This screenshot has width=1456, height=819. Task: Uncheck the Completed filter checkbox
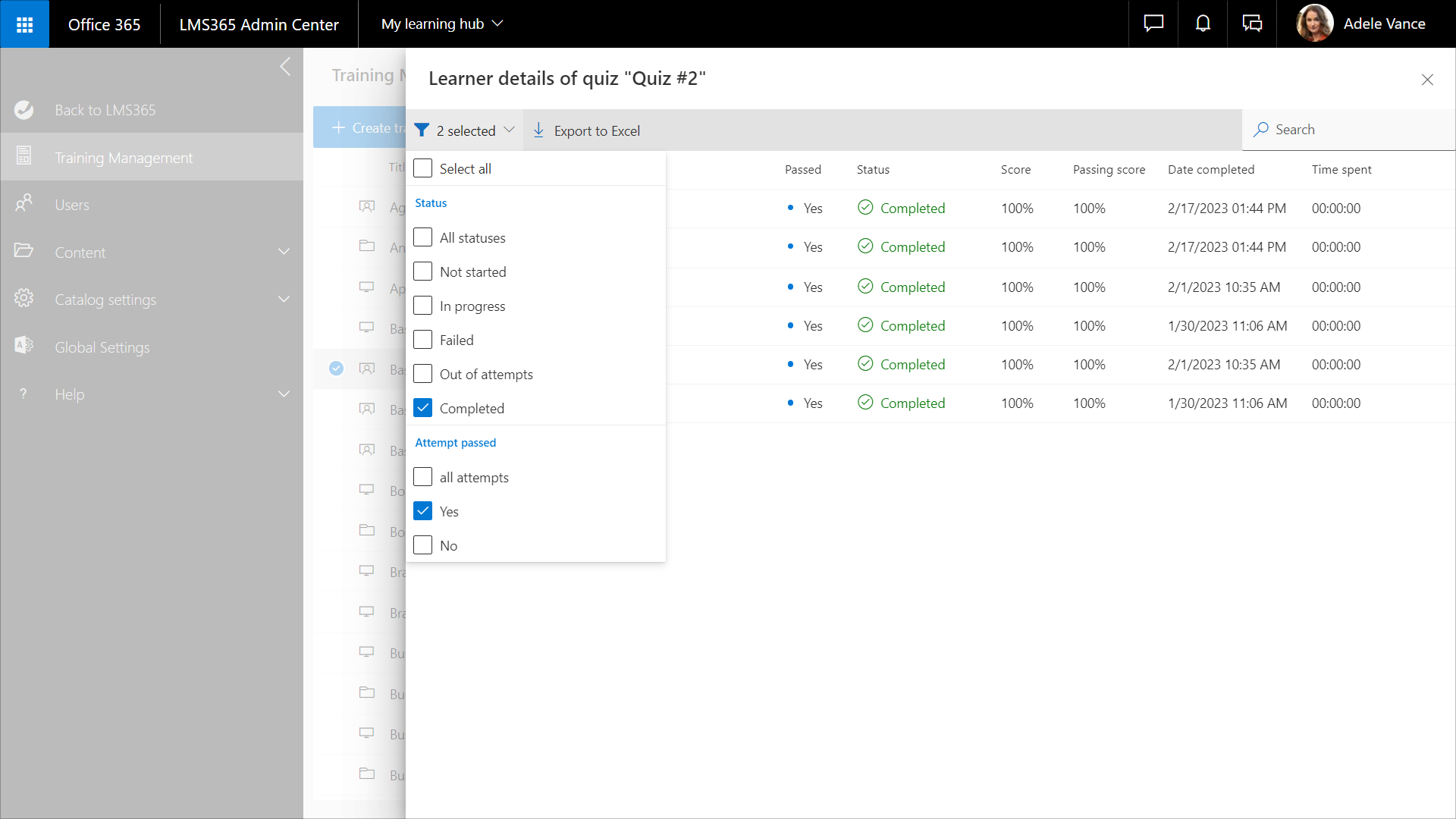click(422, 408)
